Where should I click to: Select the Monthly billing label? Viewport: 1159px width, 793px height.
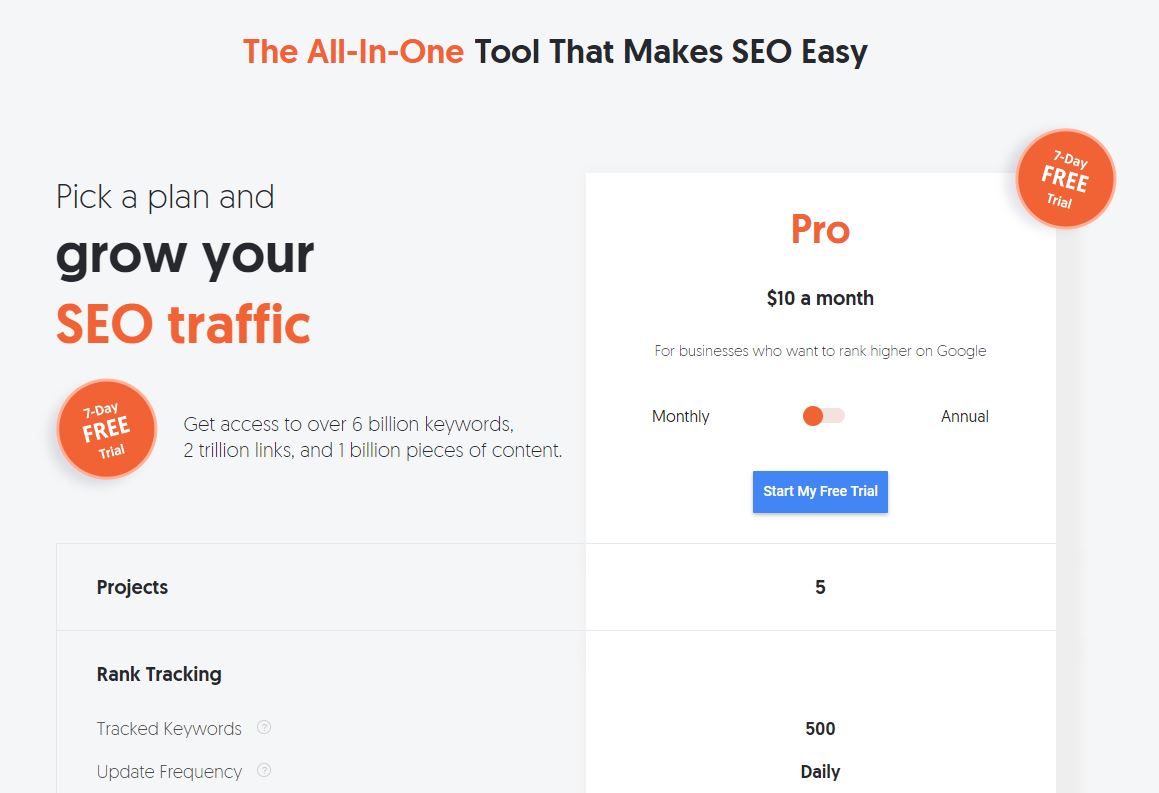[680, 416]
